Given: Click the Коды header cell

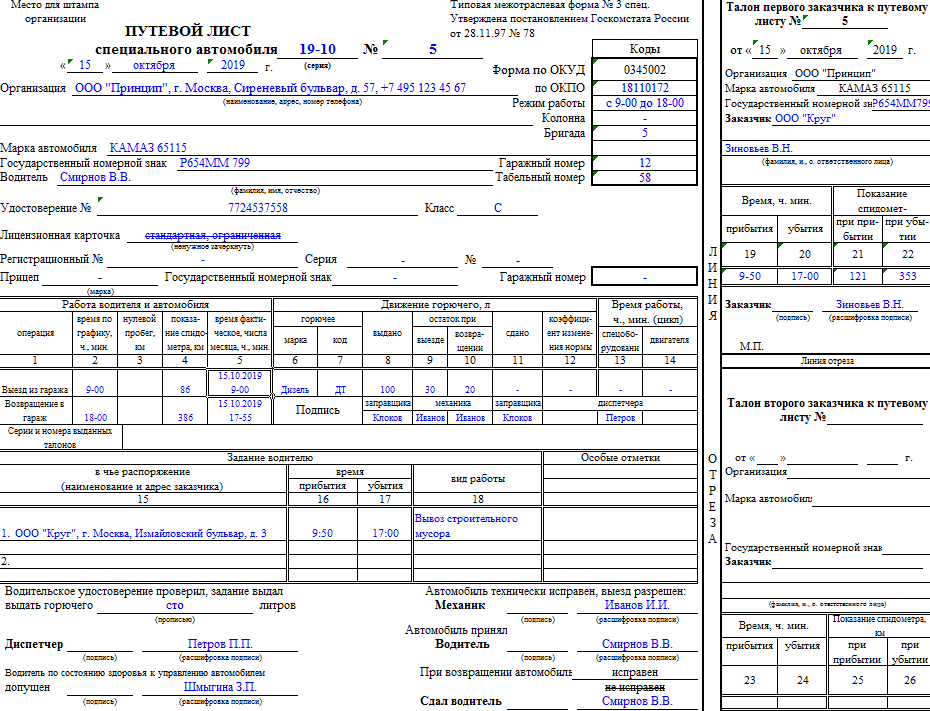Looking at the screenshot, I should (645, 49).
